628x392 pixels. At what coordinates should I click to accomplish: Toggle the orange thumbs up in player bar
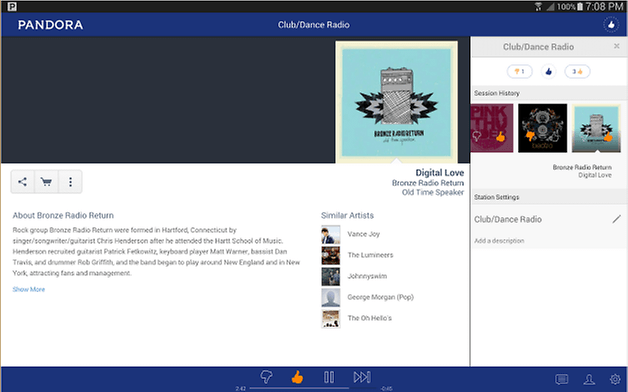pos(297,377)
